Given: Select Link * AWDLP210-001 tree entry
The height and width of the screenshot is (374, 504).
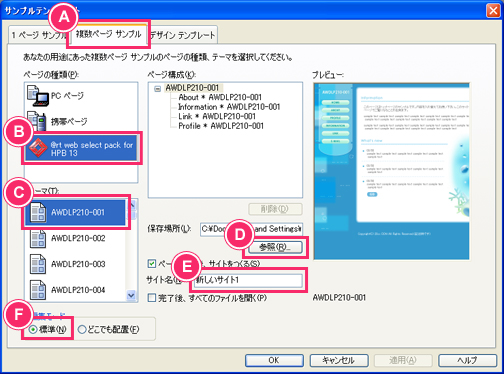Looking at the screenshot, I should tap(217, 116).
